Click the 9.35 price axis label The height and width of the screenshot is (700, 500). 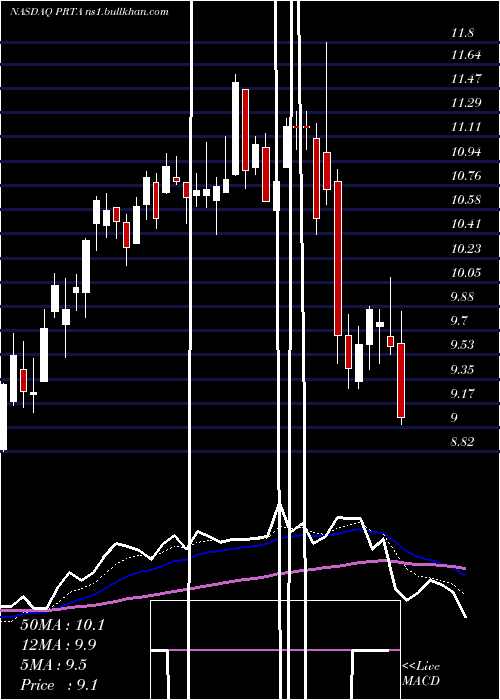[462, 370]
